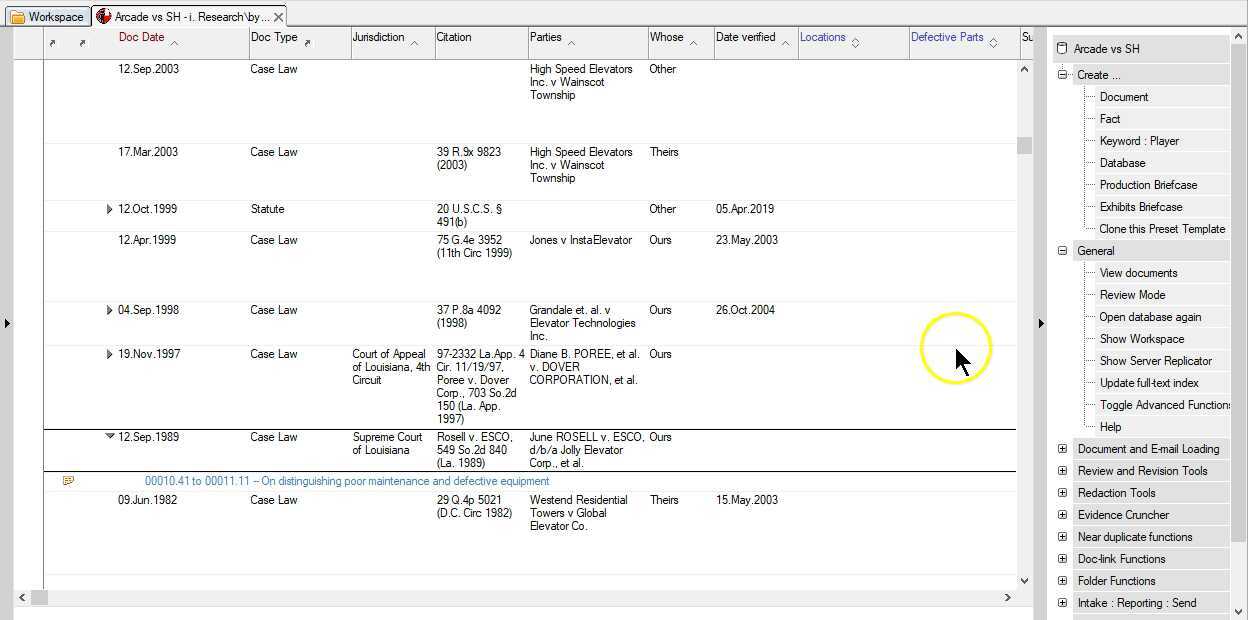Click the annotation note icon beside the extract link
This screenshot has height=620, width=1248.
[x=68, y=481]
